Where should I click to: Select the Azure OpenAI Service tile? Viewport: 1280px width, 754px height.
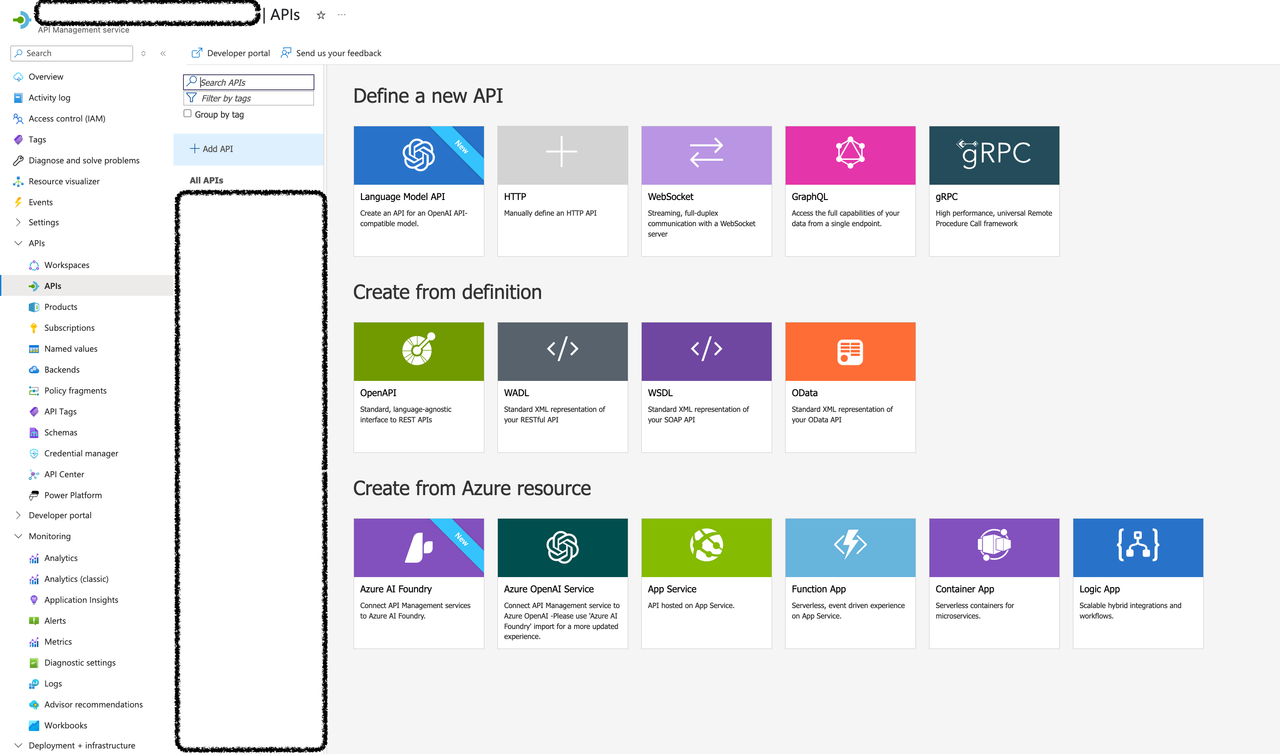click(562, 583)
